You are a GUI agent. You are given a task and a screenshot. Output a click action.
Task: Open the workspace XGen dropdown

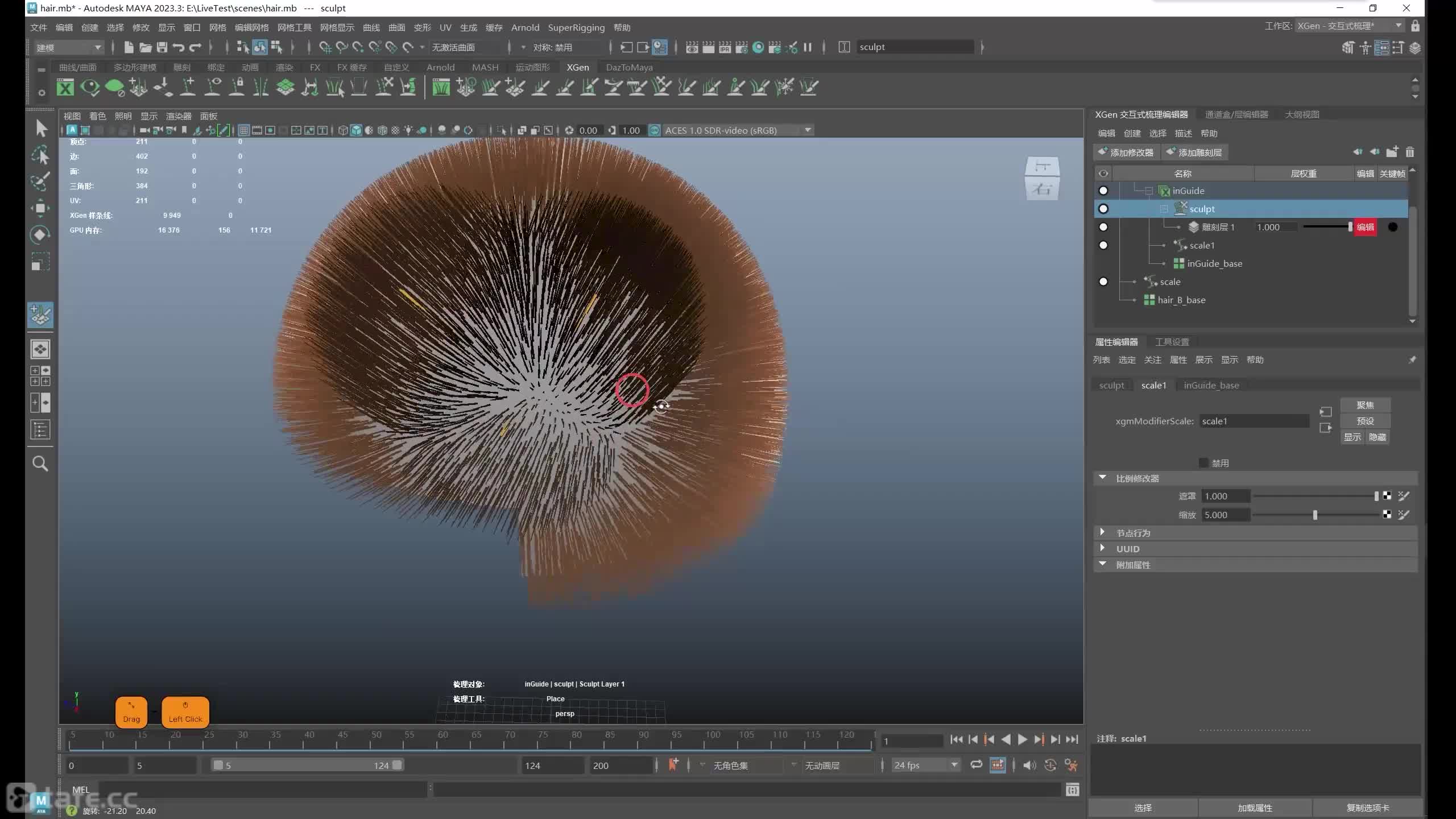1350,26
